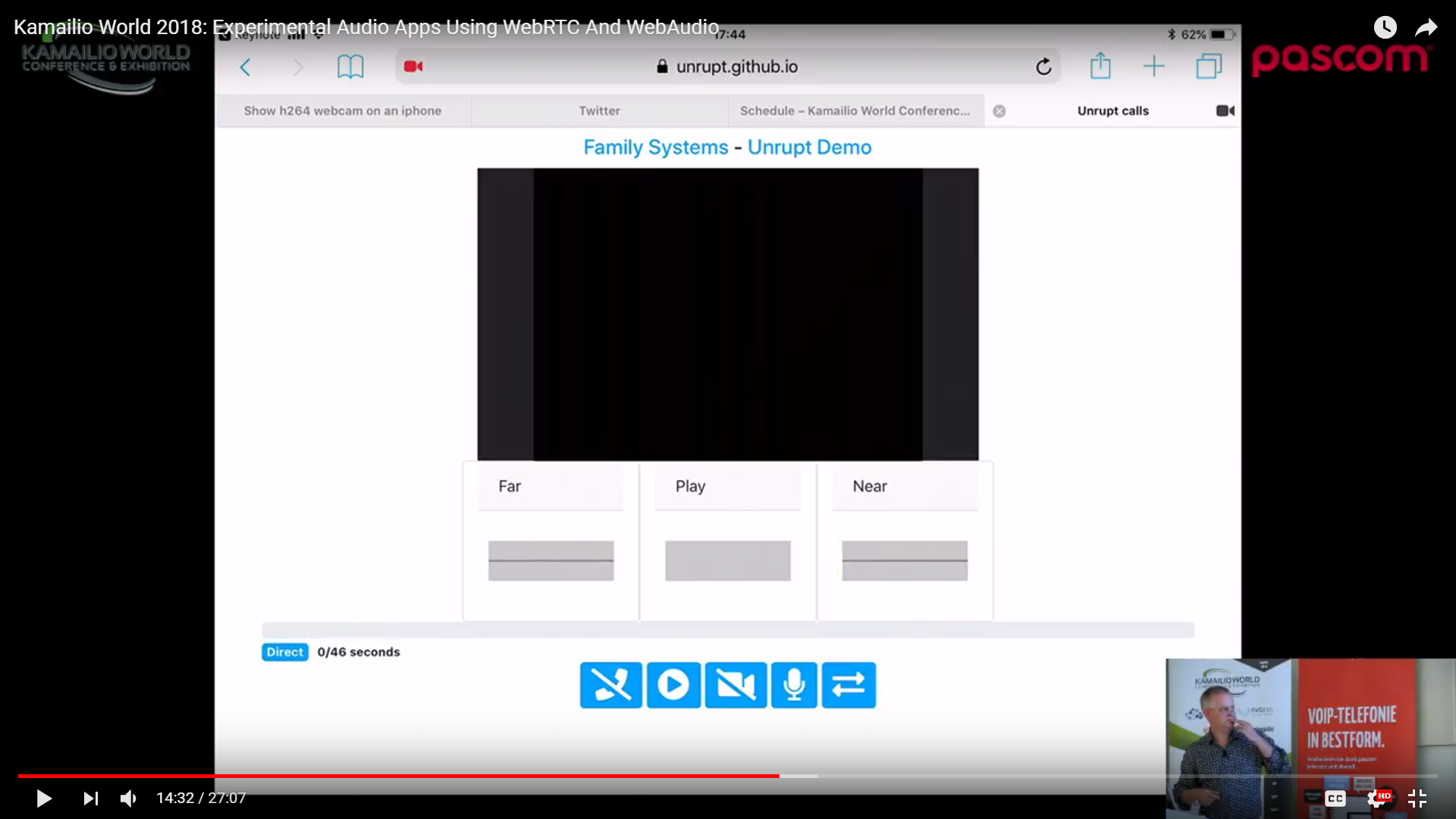This screenshot has width=1456, height=819.
Task: Click the Far panel header
Action: coord(551,487)
